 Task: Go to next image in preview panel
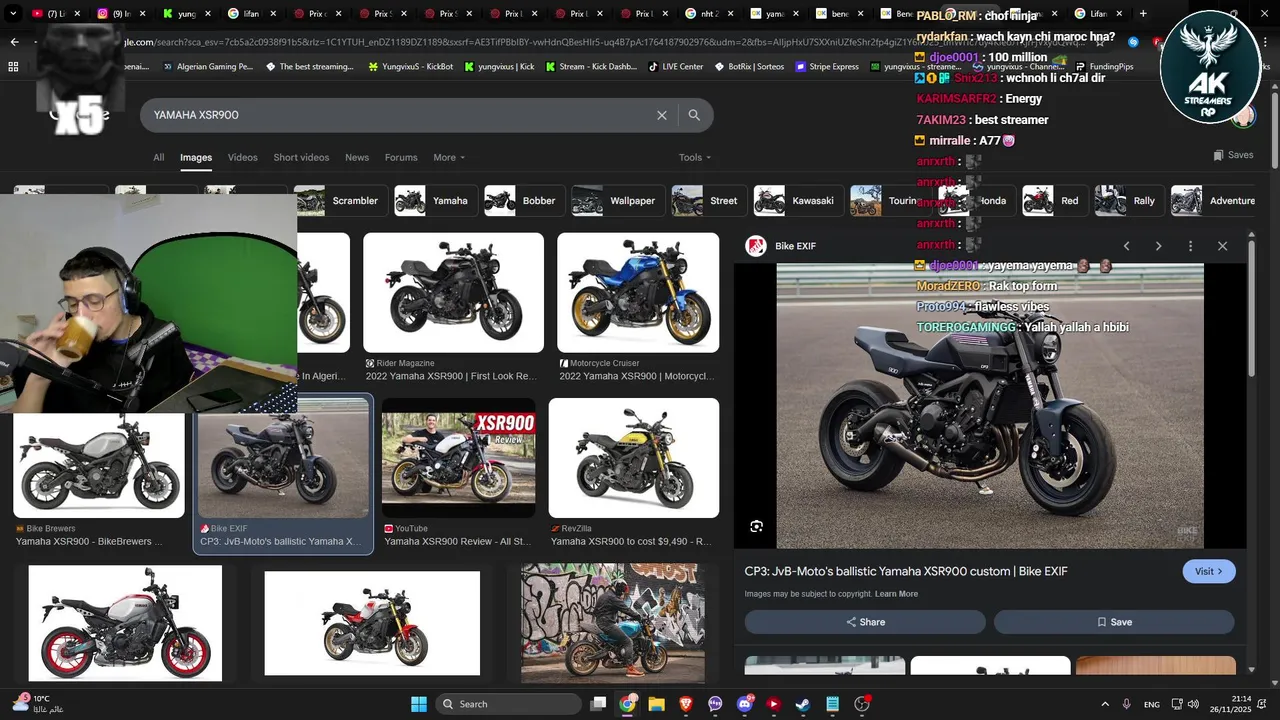pos(1158,246)
